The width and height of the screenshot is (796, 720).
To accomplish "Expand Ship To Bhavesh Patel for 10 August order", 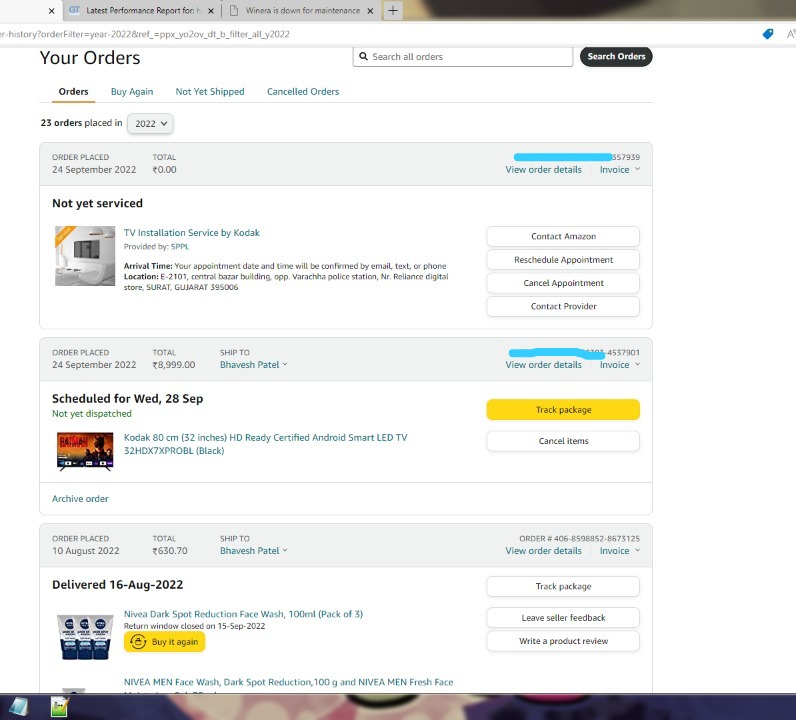I will coord(253,551).
